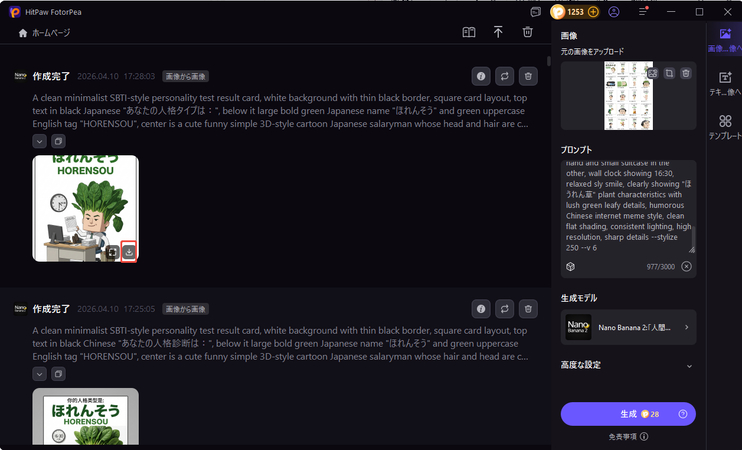Open fullscreen preview of first generated image
Viewport: 742px width, 450px height.
112,252
